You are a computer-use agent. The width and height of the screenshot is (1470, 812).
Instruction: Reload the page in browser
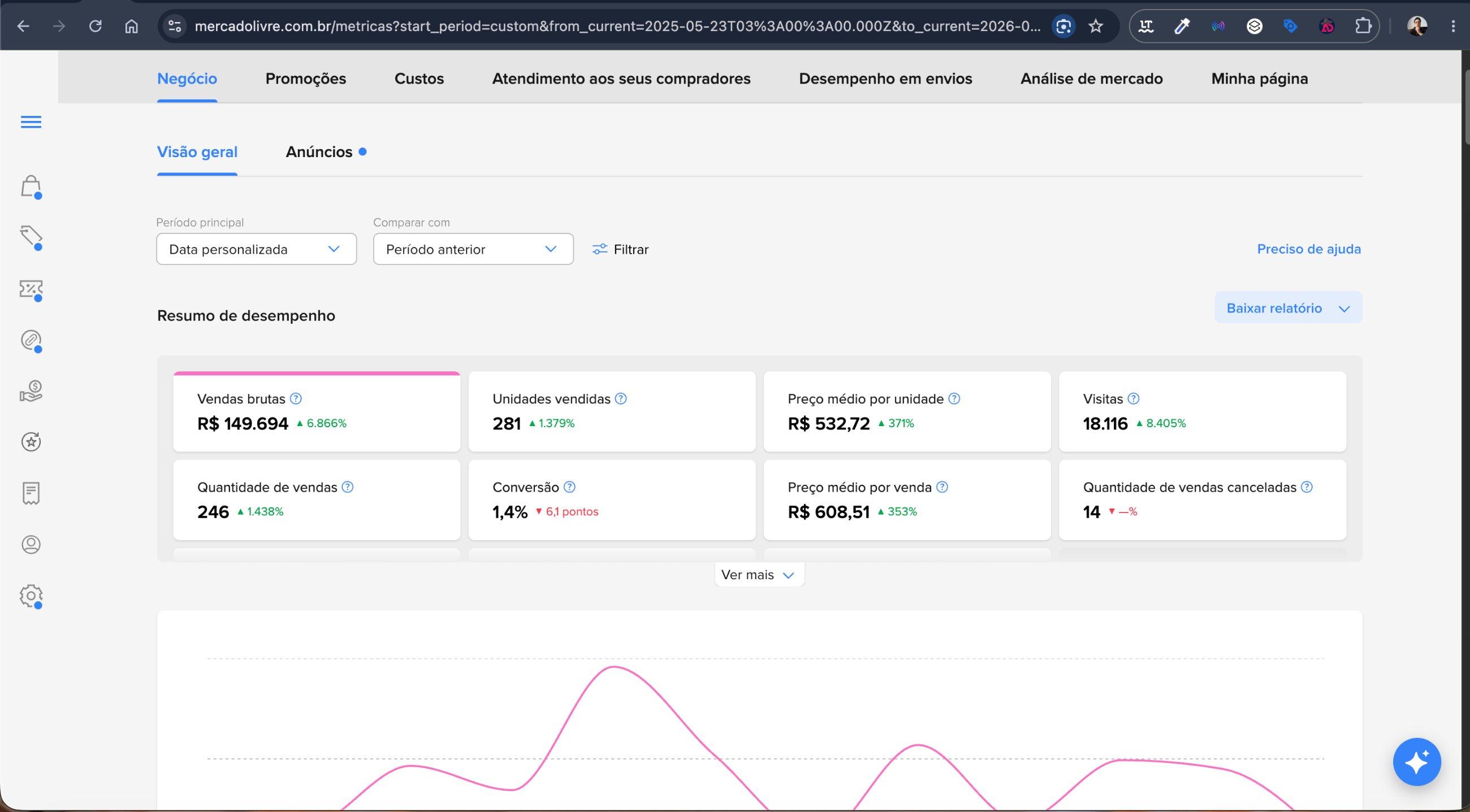[x=96, y=26]
